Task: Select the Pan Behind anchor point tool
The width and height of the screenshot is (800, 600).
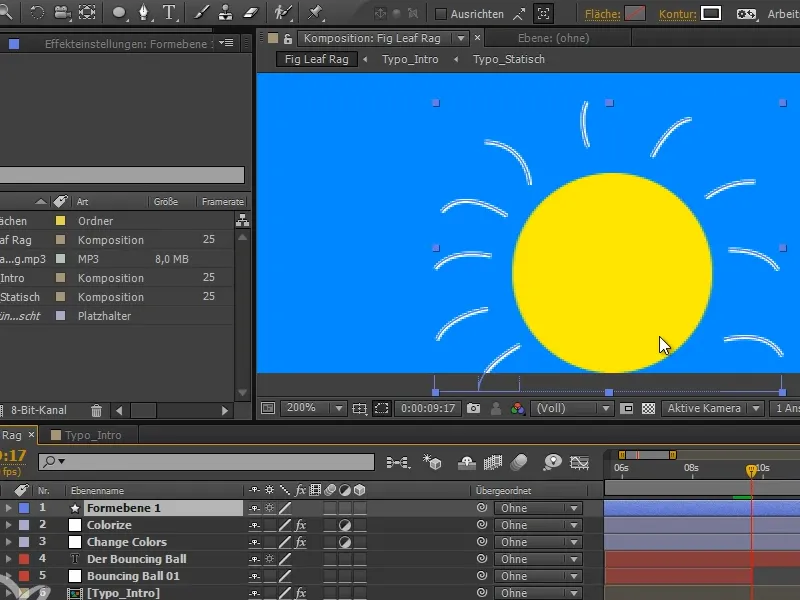Action: pos(87,12)
